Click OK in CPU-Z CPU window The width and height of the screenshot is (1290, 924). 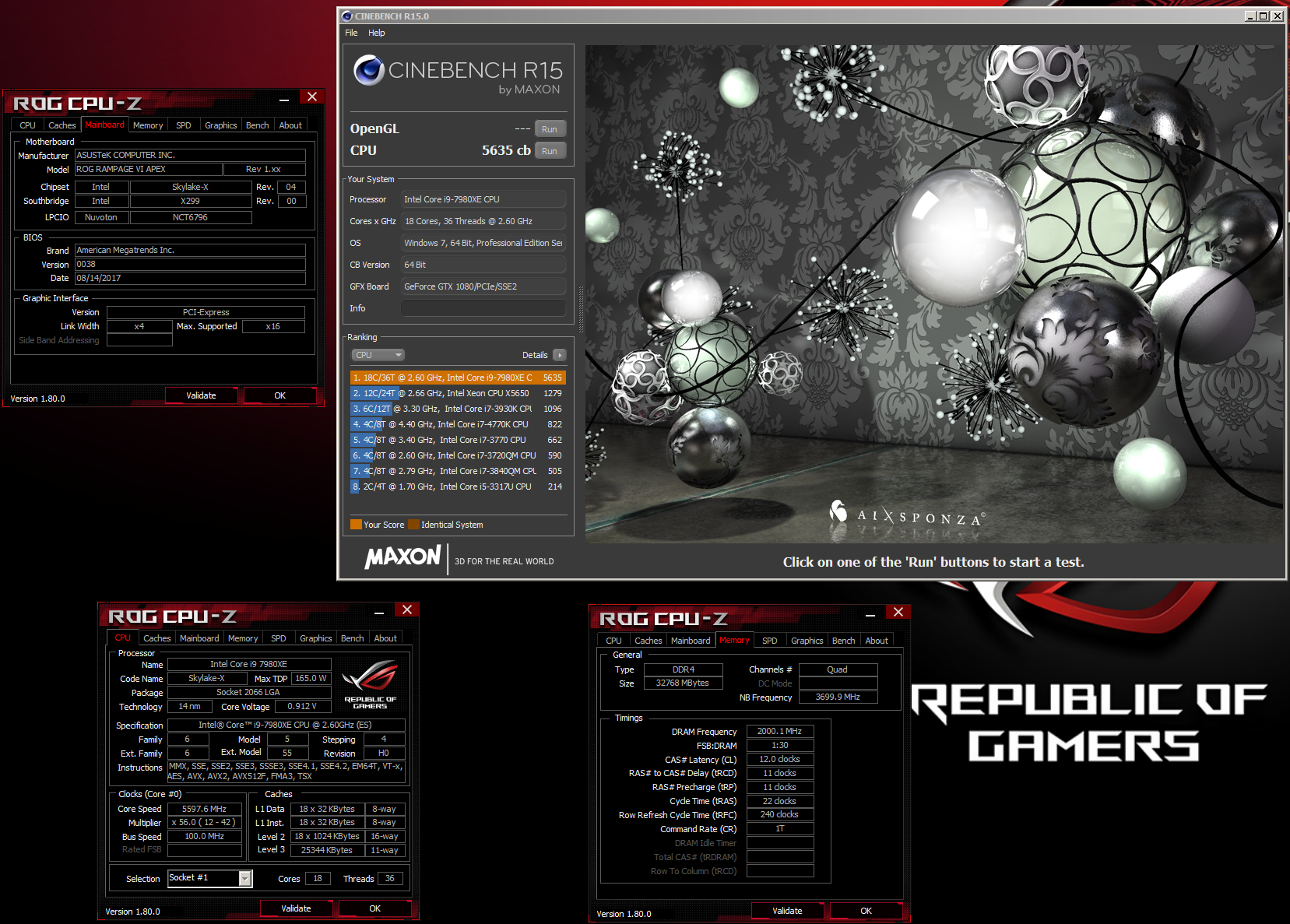click(x=375, y=908)
